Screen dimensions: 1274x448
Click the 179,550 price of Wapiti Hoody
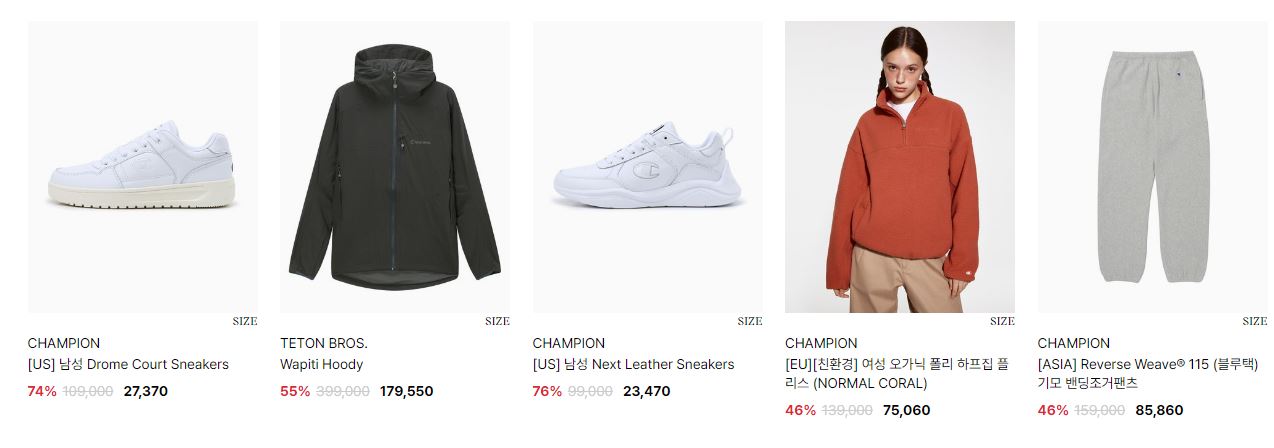pos(407,391)
